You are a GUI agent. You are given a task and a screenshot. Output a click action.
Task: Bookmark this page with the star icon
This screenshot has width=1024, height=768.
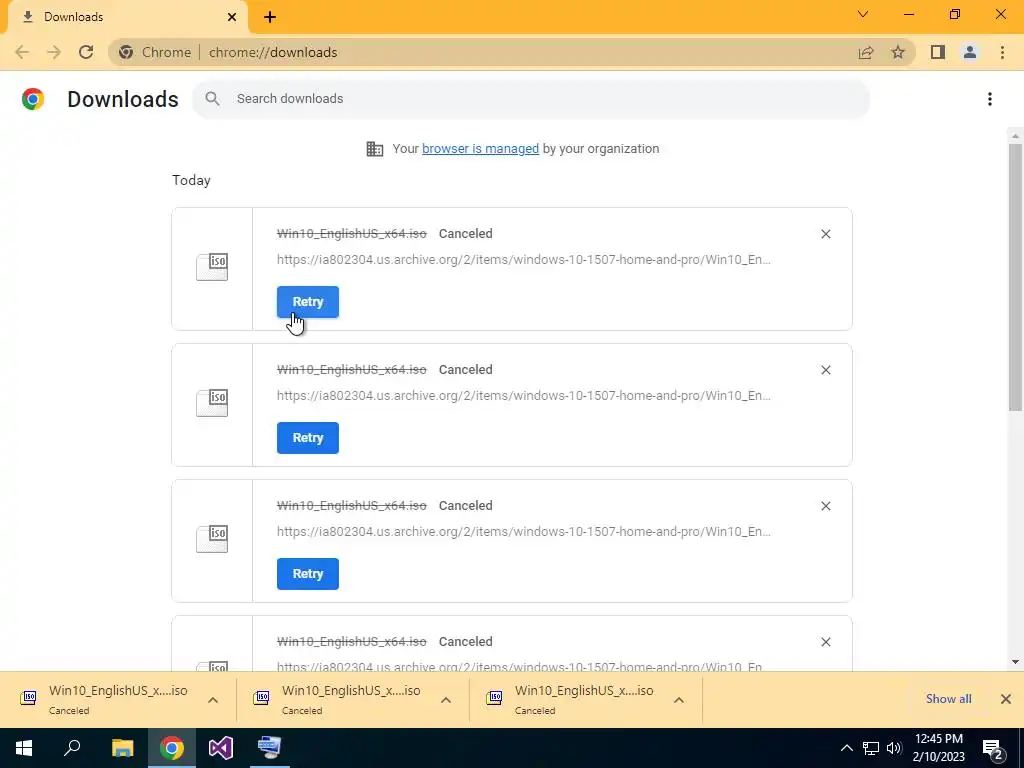898,52
